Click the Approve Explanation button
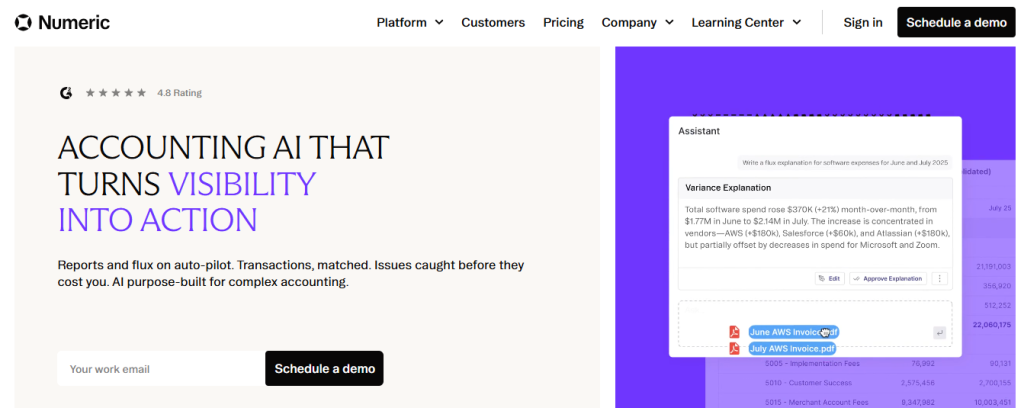The height and width of the screenshot is (408, 1024). coord(888,278)
